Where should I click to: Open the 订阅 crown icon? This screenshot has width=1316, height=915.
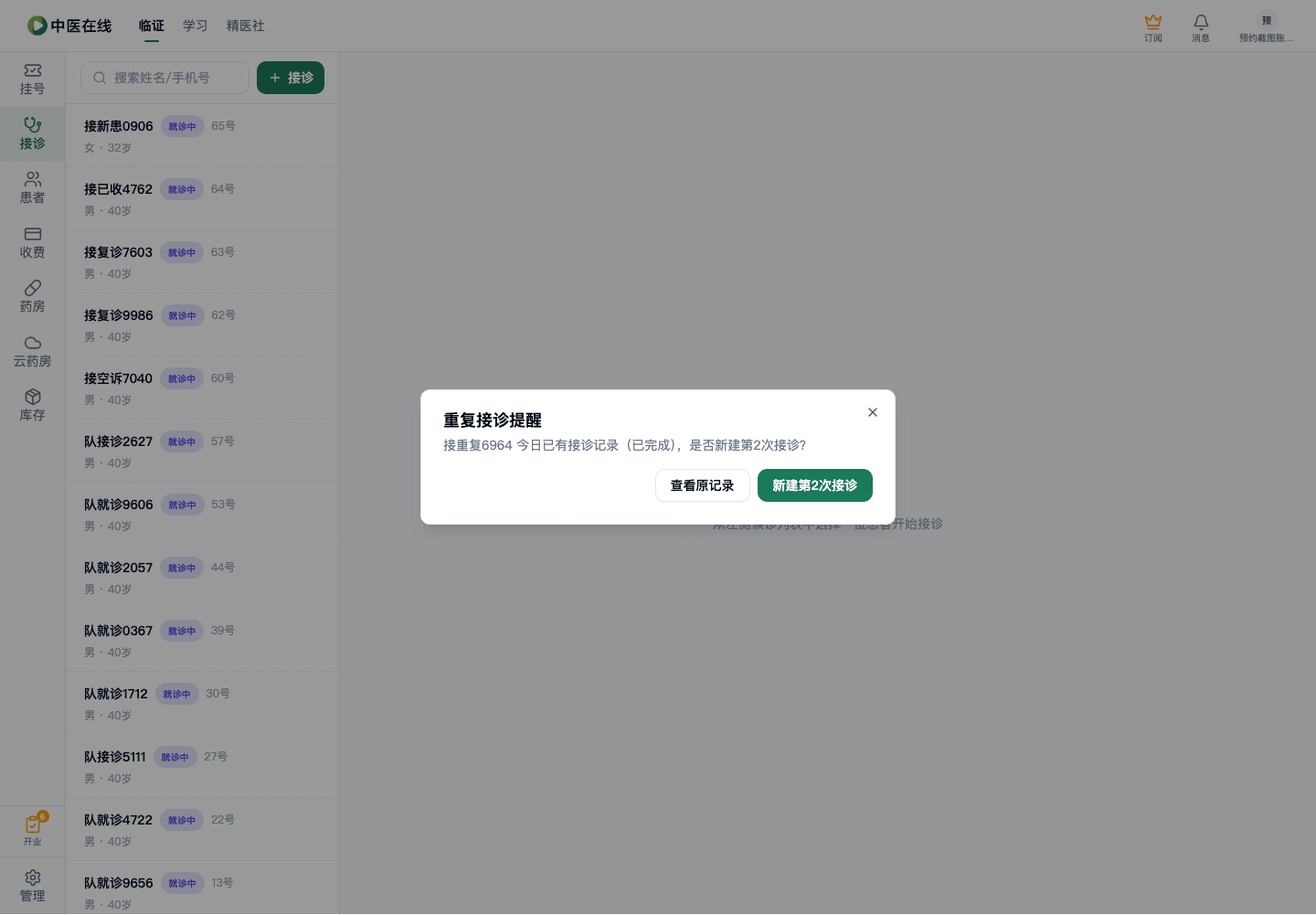1153,27
